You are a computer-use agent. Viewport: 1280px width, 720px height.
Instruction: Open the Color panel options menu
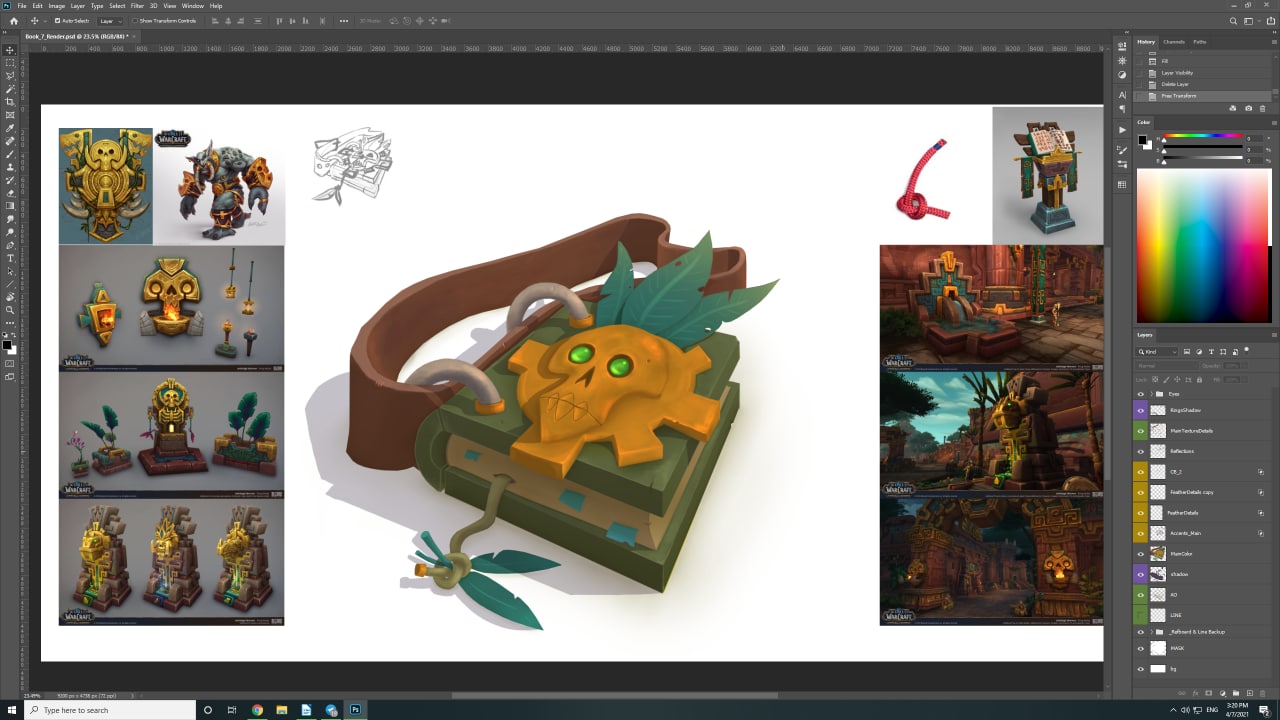click(1273, 122)
